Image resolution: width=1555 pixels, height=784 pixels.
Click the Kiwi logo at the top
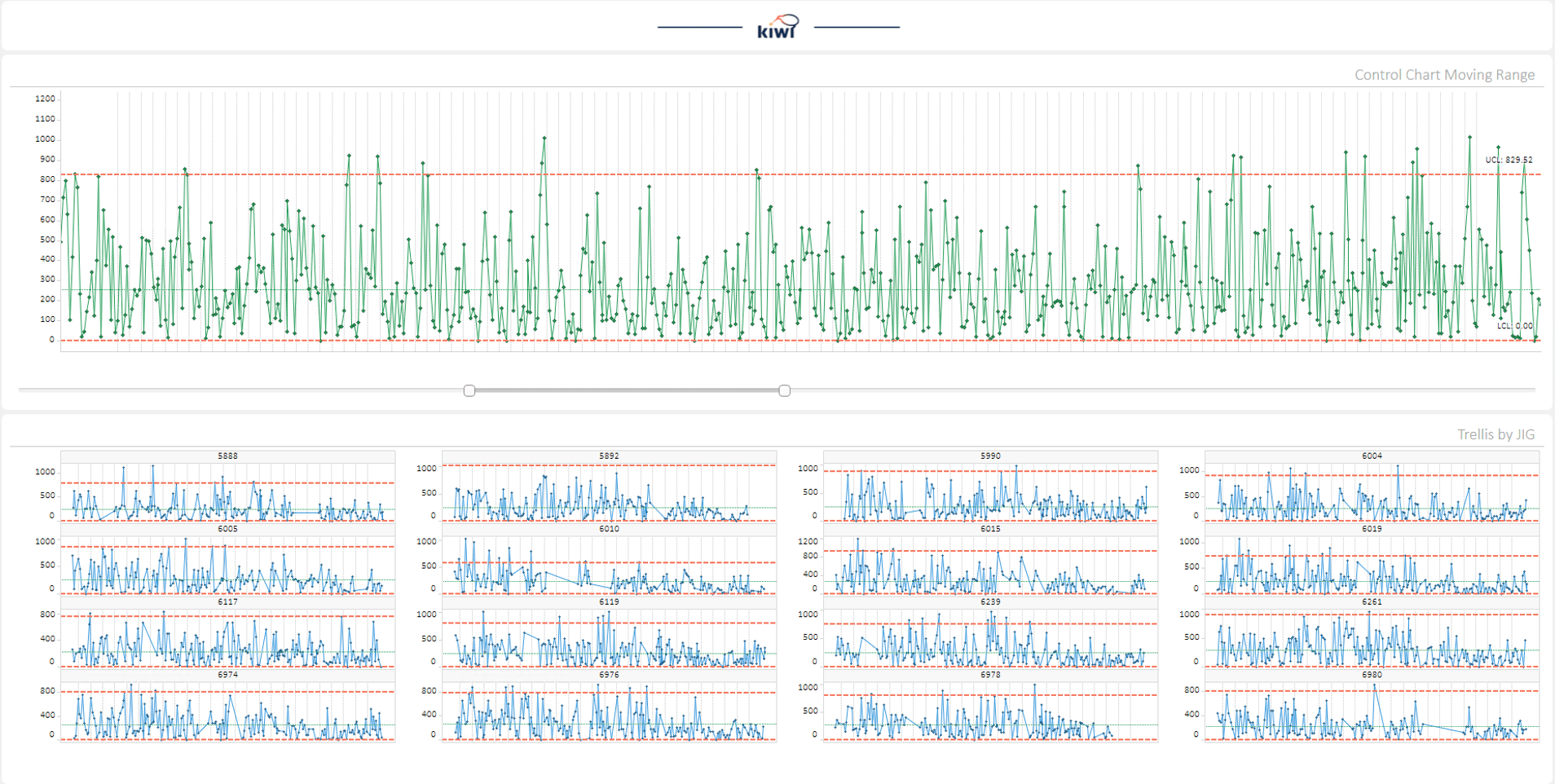coord(777,27)
